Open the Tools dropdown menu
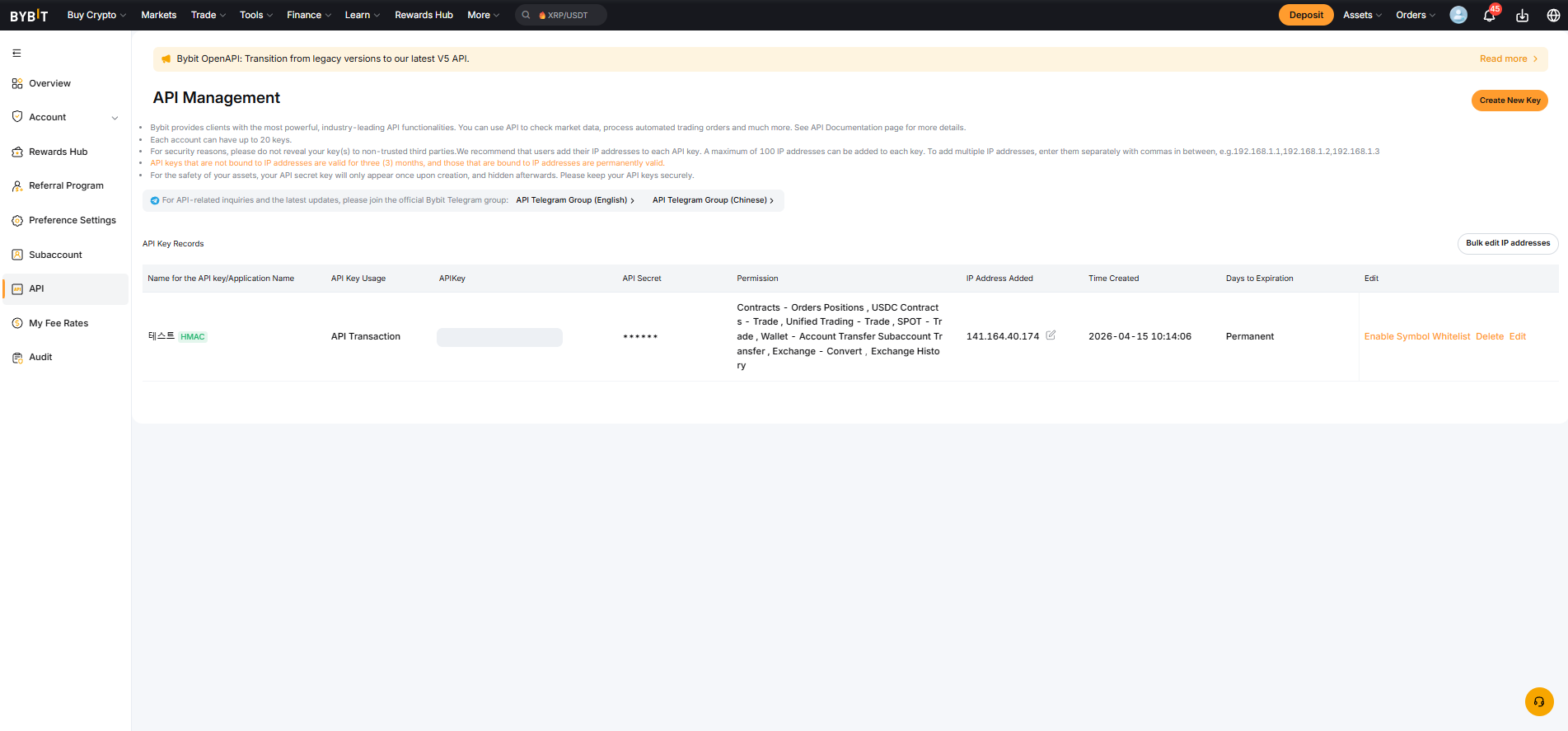This screenshot has width=1568, height=731. click(x=256, y=15)
